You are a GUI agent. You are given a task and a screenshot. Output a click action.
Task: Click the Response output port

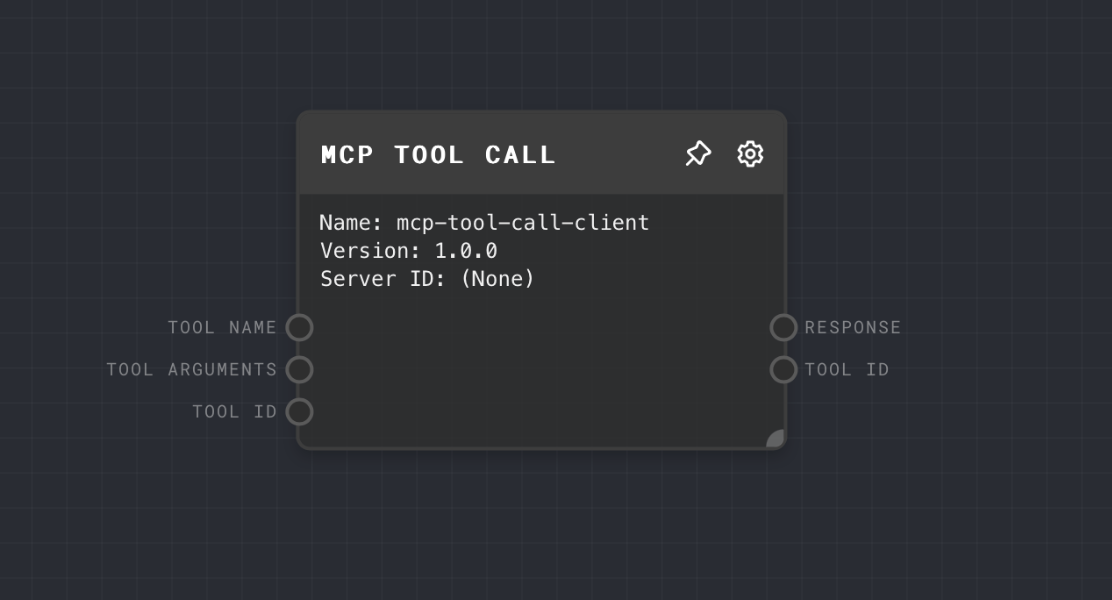(x=784, y=328)
